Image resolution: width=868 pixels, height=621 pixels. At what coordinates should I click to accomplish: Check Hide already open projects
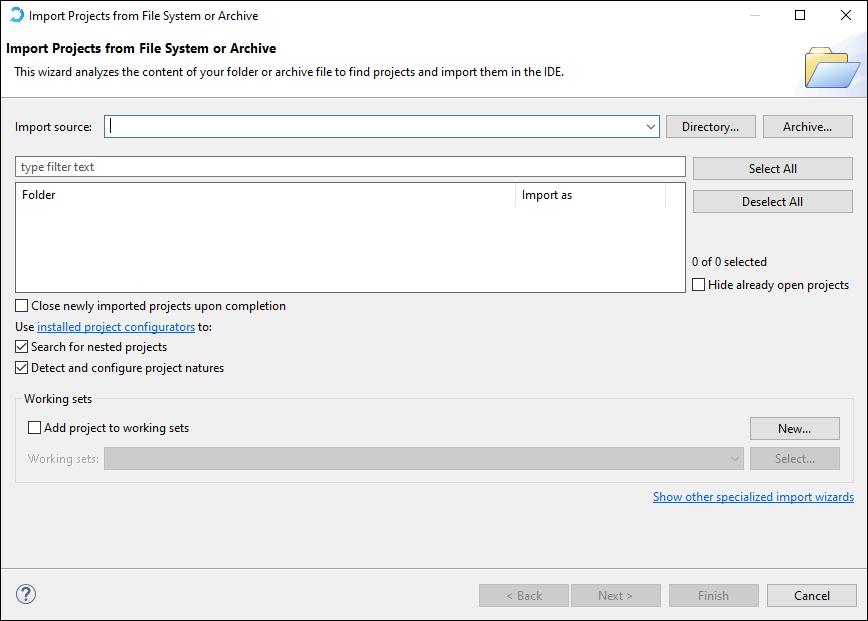[x=699, y=285]
